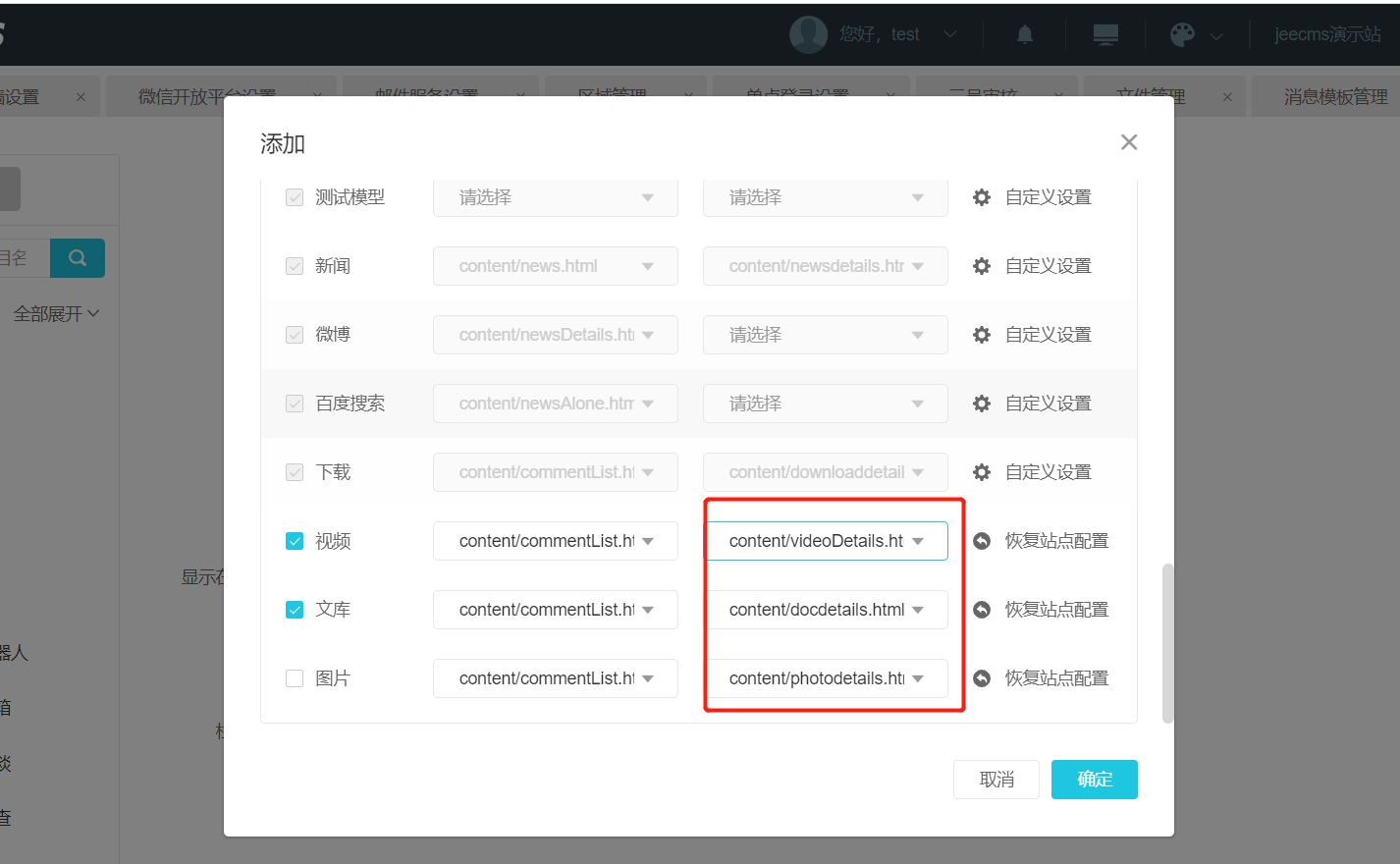This screenshot has height=864, width=1400.
Task: Open the 请选择 dropdown in the 微博 row
Action: point(826,335)
